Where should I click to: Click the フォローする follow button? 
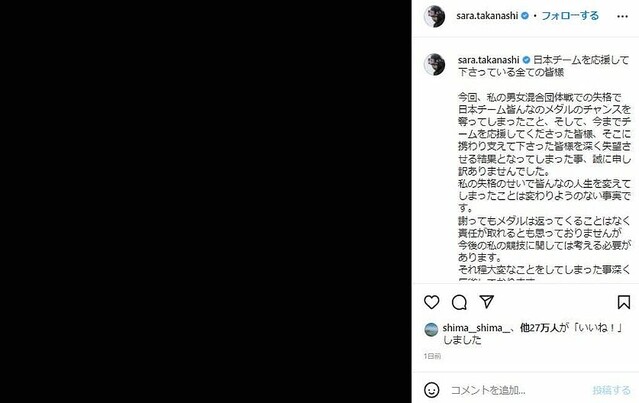pyautogui.click(x=570, y=16)
